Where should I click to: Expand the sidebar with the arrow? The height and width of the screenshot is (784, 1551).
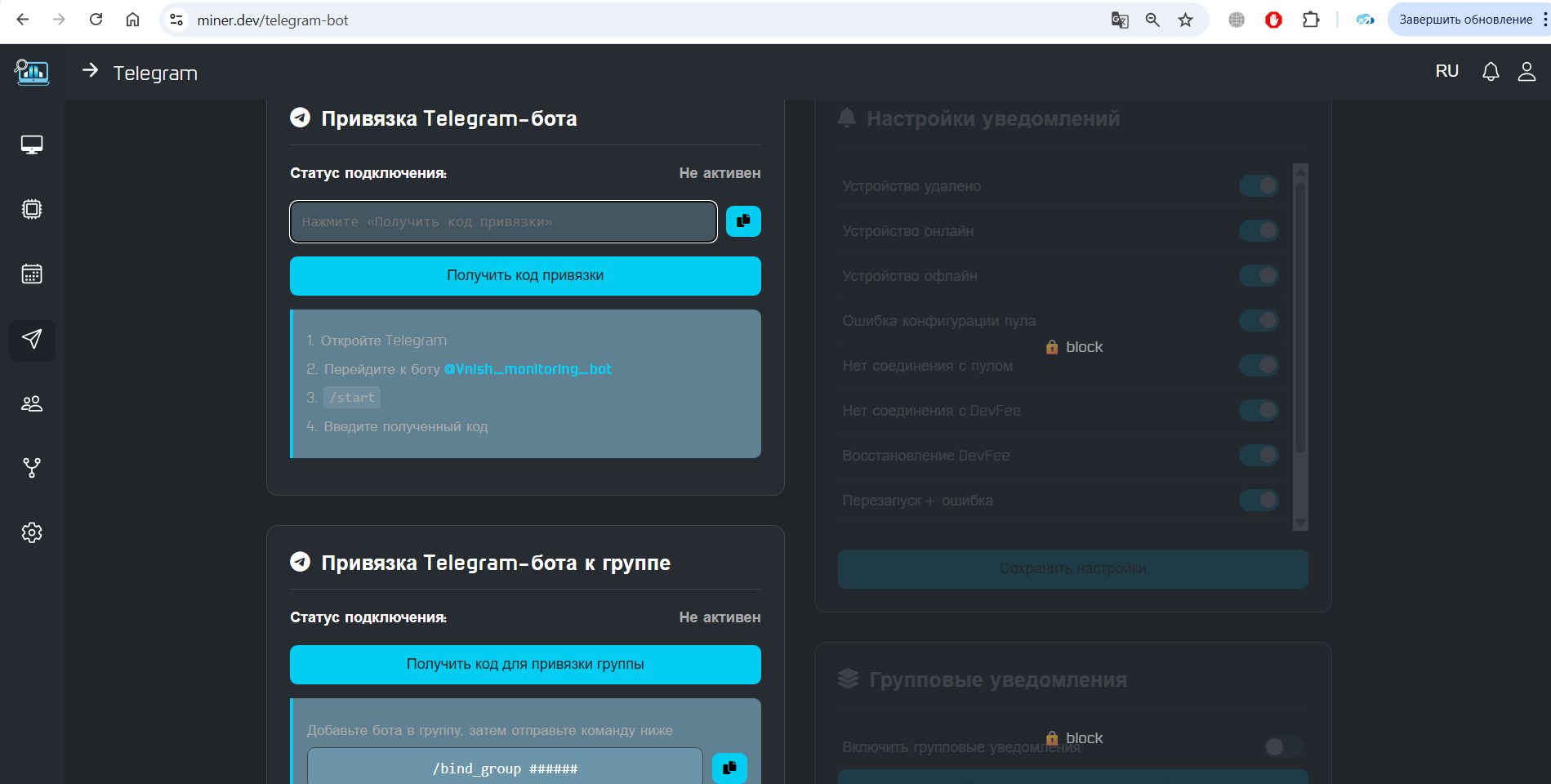click(x=90, y=71)
